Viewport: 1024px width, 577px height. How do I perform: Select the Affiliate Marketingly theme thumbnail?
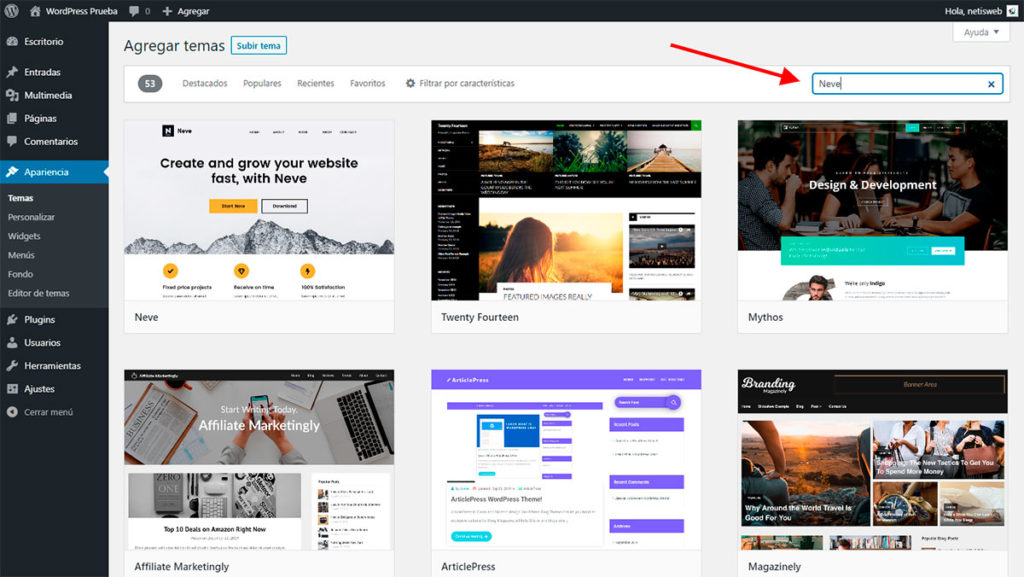[x=259, y=460]
